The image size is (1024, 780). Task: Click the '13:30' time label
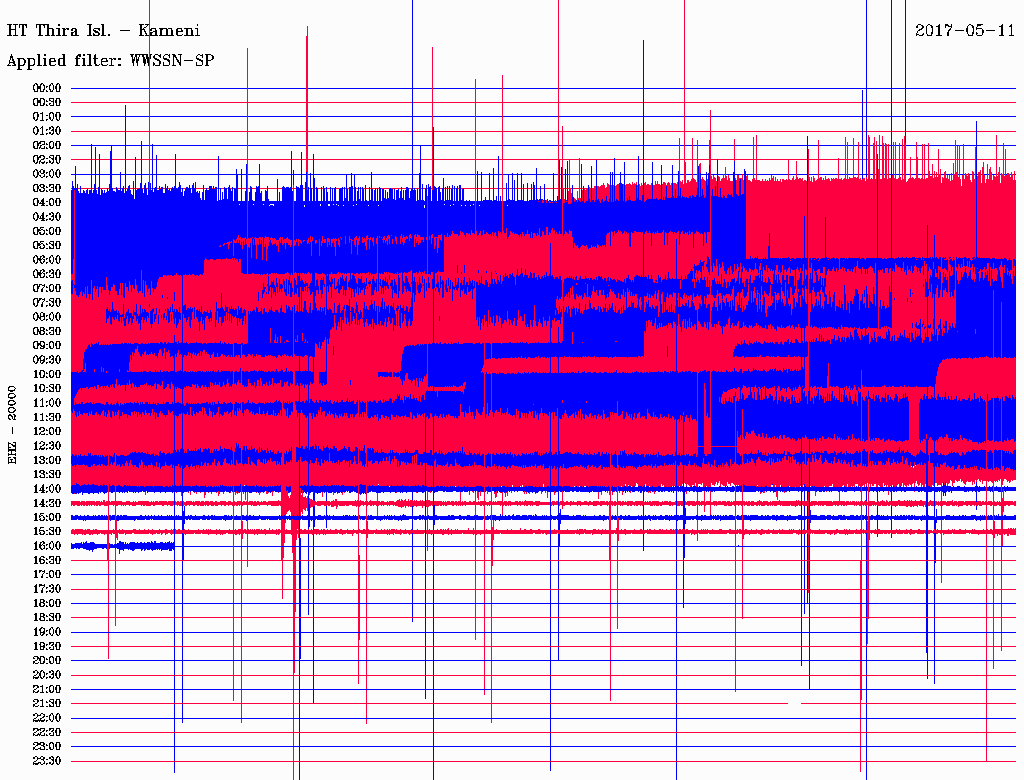pyautogui.click(x=47, y=475)
